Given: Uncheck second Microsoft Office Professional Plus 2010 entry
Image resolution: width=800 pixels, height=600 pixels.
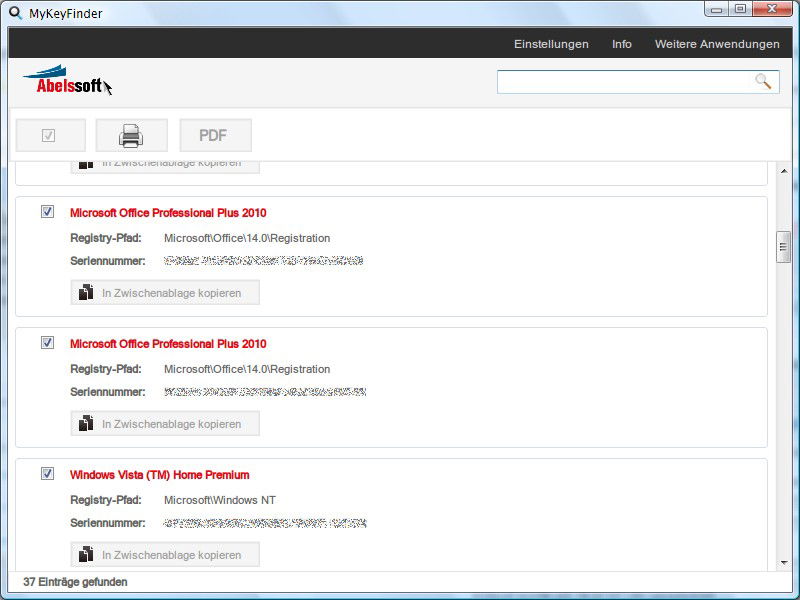Looking at the screenshot, I should pyautogui.click(x=47, y=342).
